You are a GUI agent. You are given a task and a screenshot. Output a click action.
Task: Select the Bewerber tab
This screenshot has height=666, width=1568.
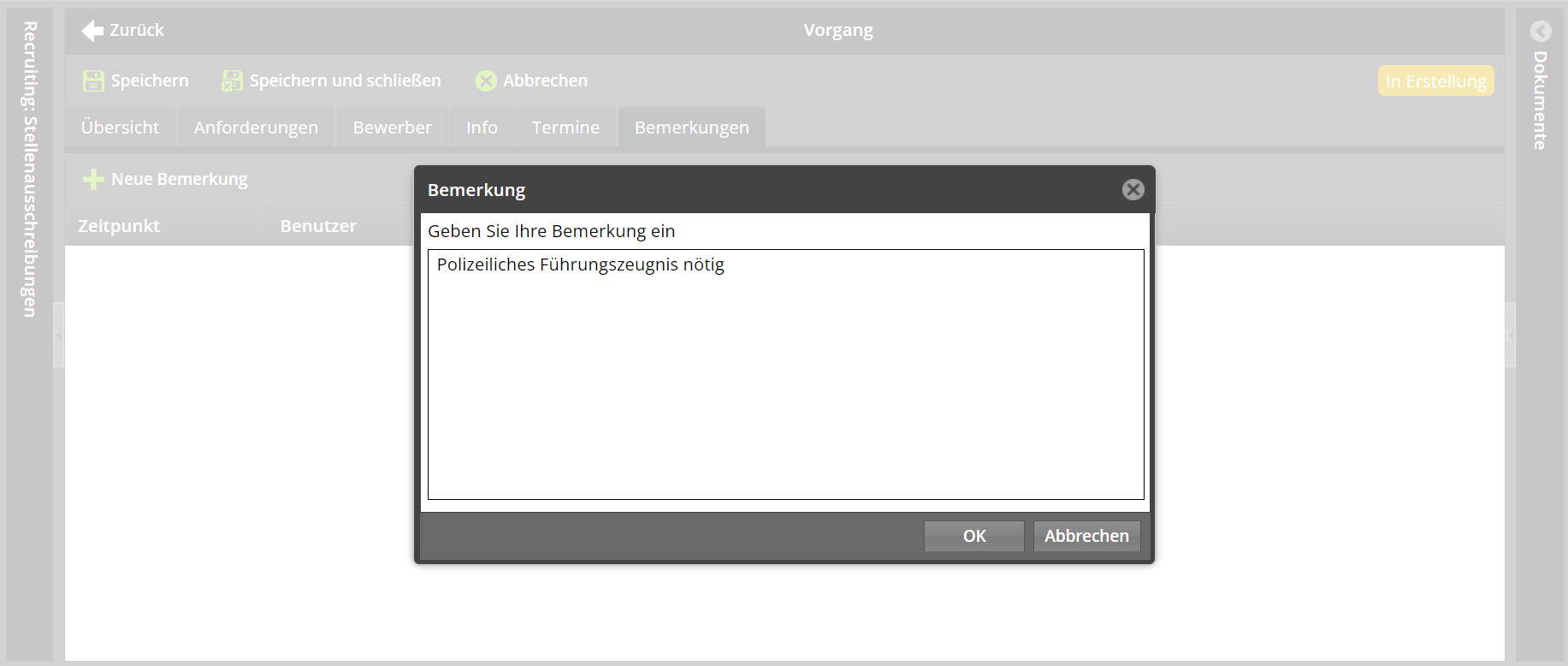coord(393,128)
